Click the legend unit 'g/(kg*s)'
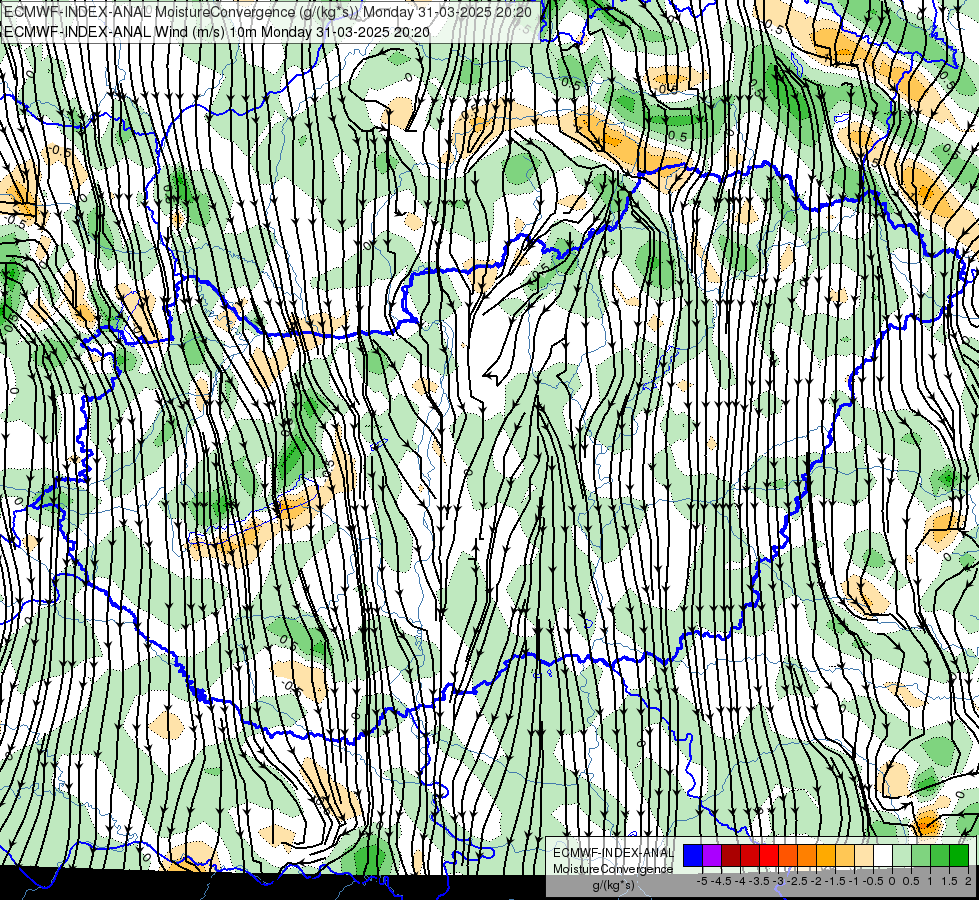This screenshot has height=900, width=979. (613, 885)
